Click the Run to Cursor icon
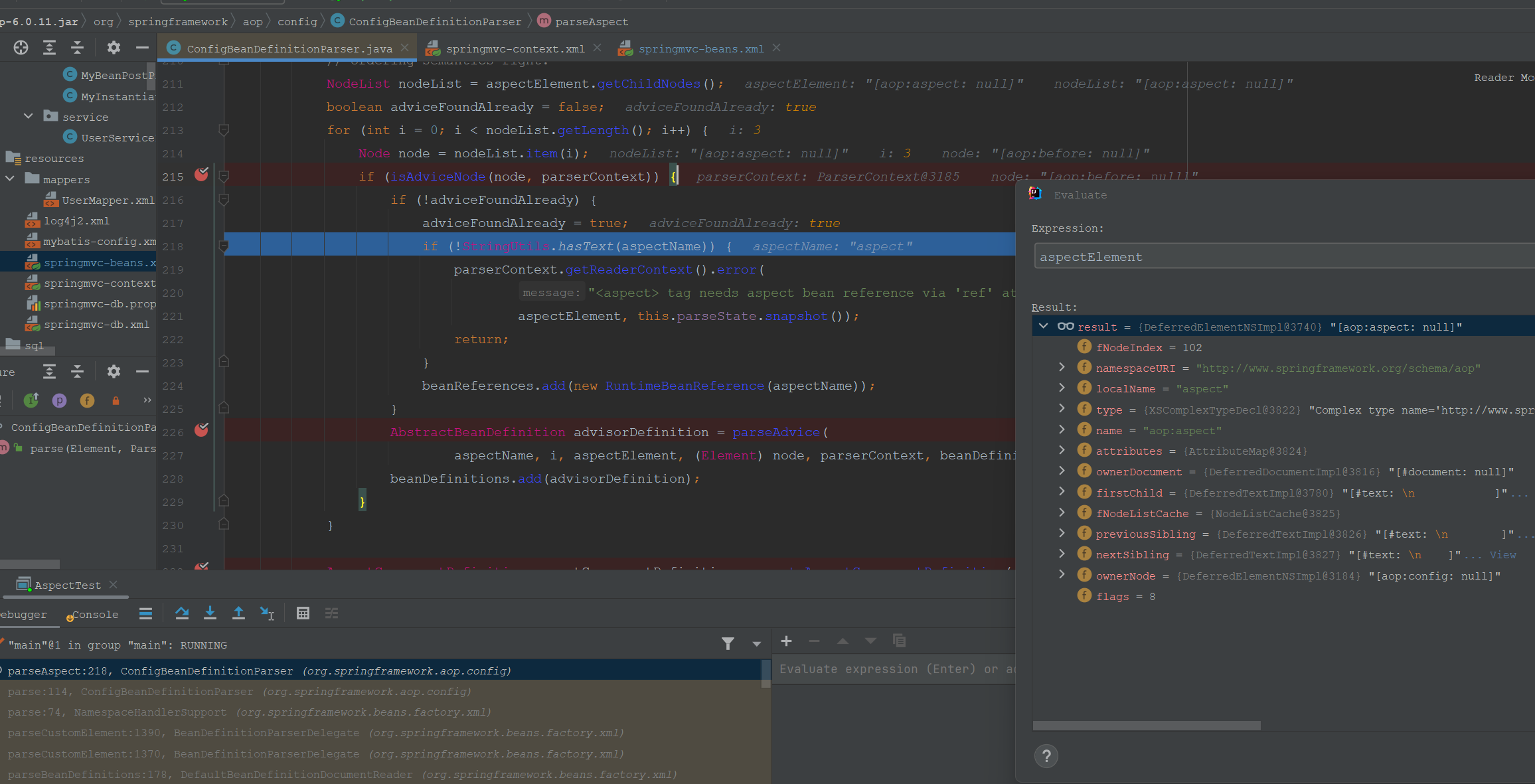Screen dimensions: 1535x784 (267, 613)
